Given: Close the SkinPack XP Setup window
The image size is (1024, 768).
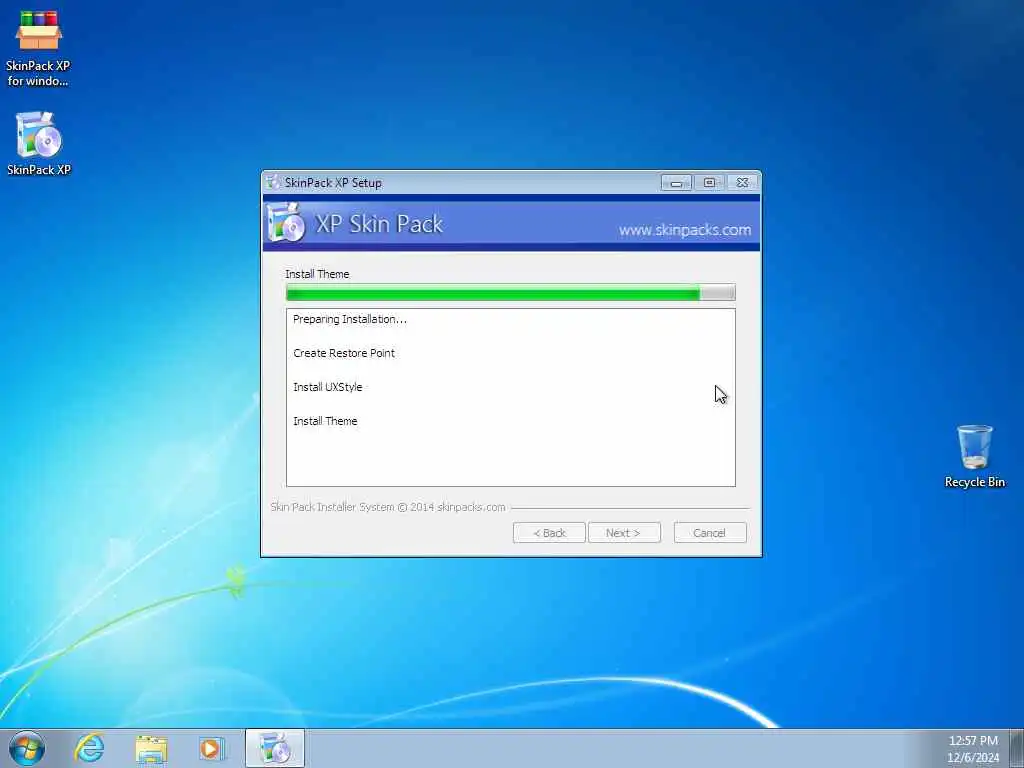Looking at the screenshot, I should (x=743, y=183).
